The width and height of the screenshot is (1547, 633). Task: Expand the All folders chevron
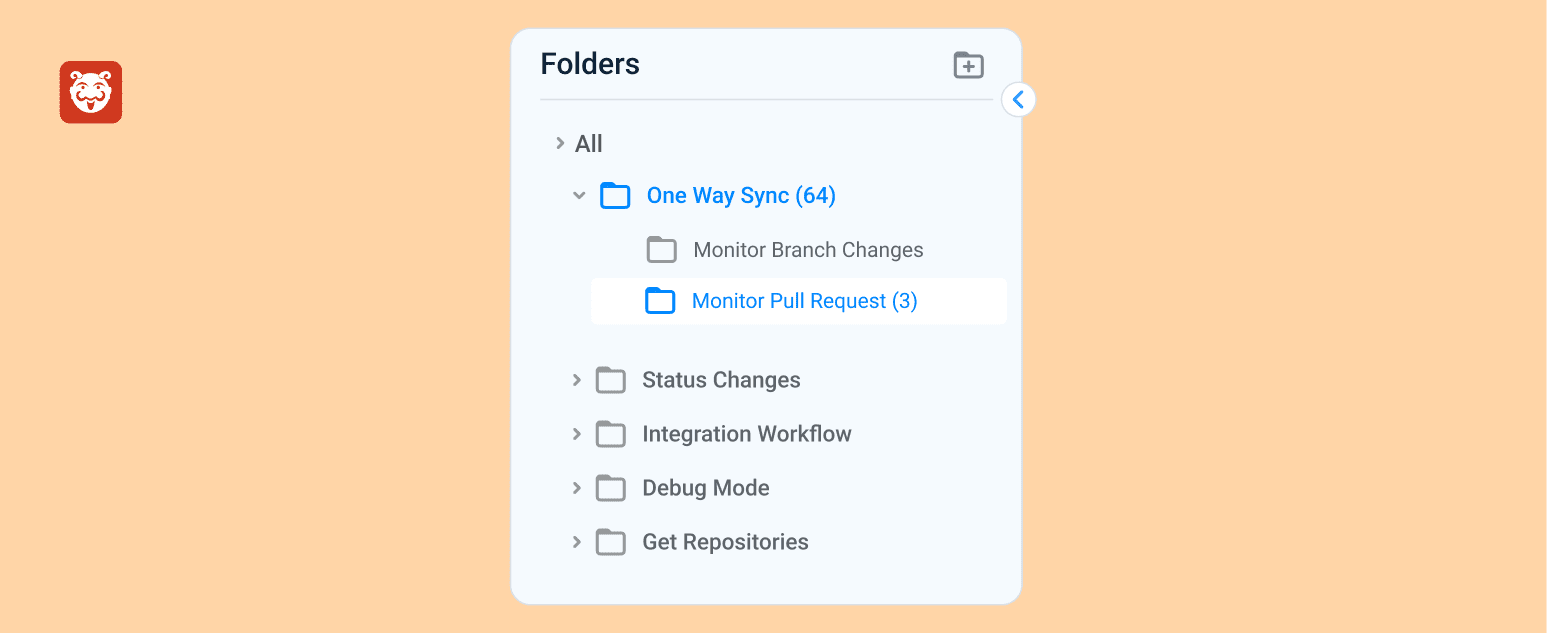560,144
